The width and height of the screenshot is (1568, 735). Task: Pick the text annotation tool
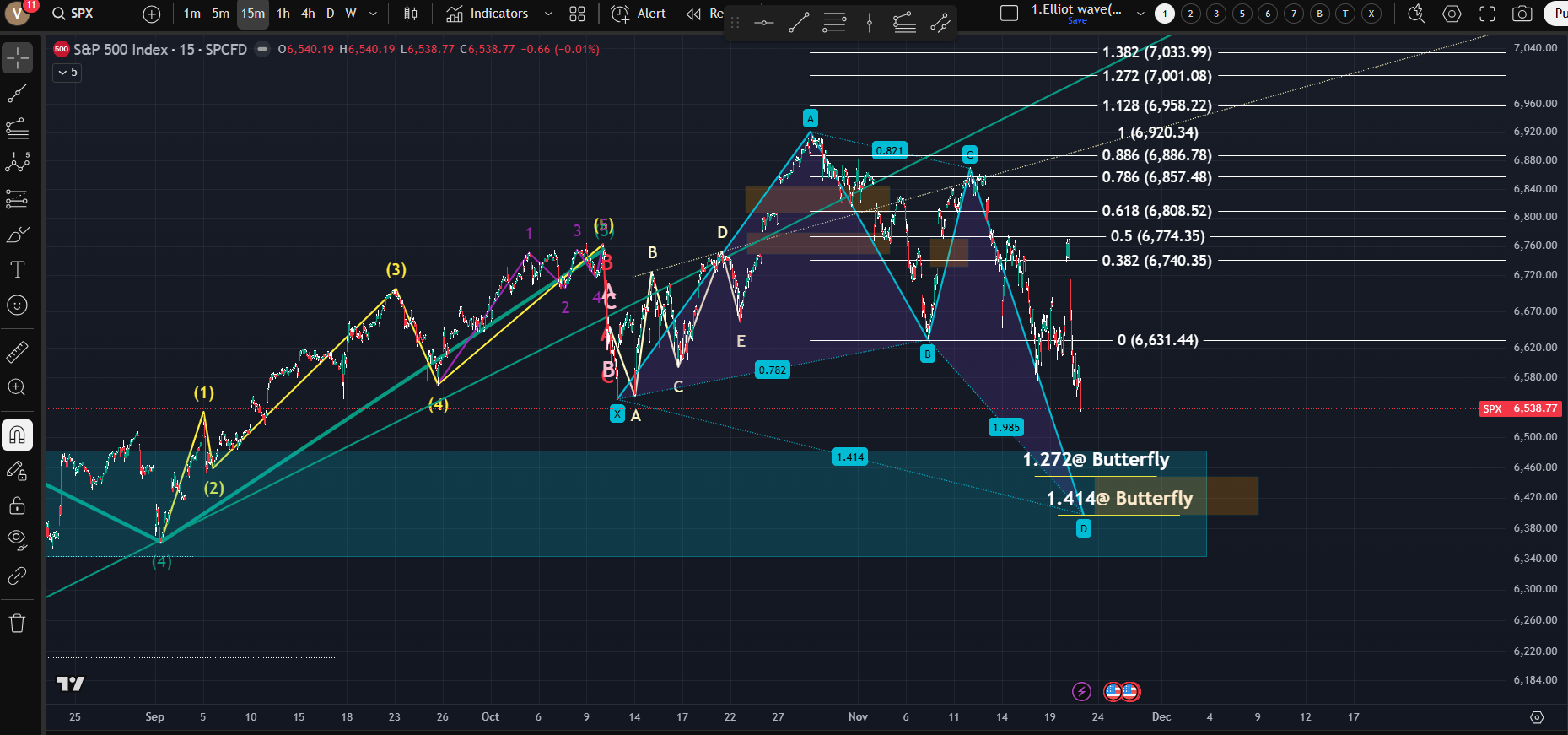click(17, 270)
